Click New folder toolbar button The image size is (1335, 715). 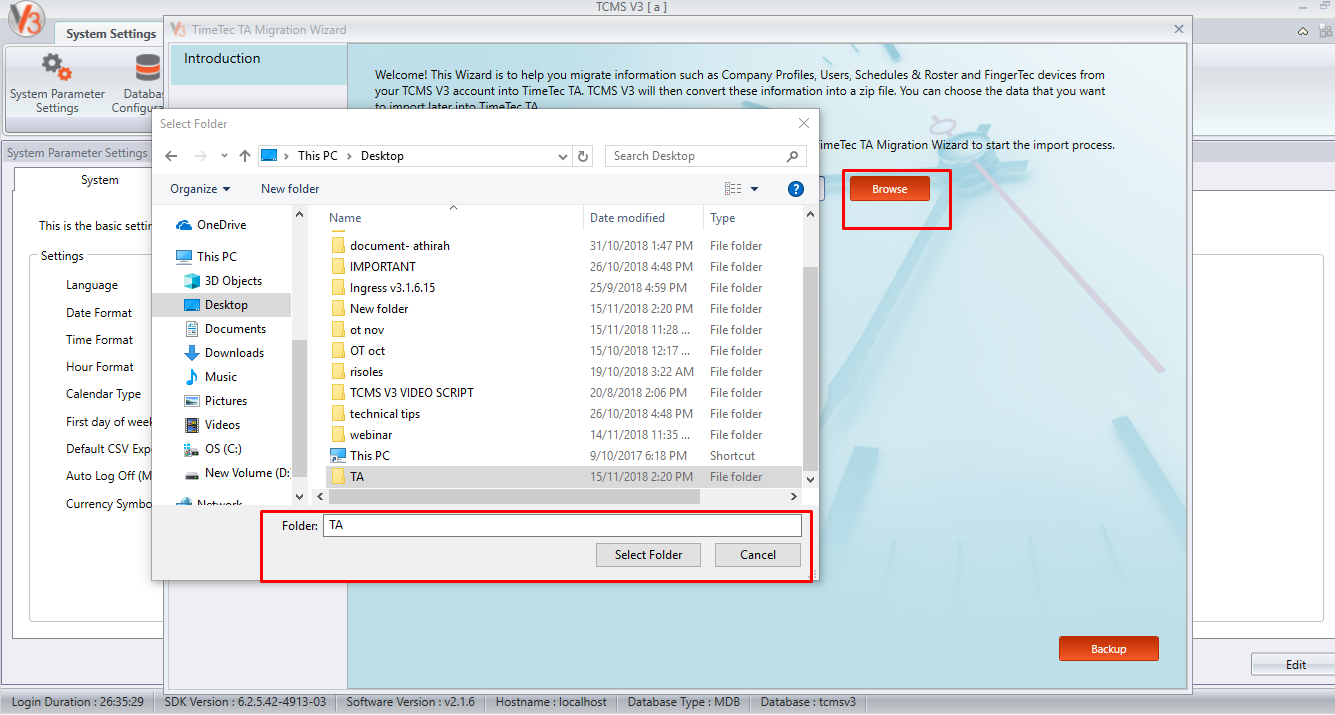tap(290, 189)
